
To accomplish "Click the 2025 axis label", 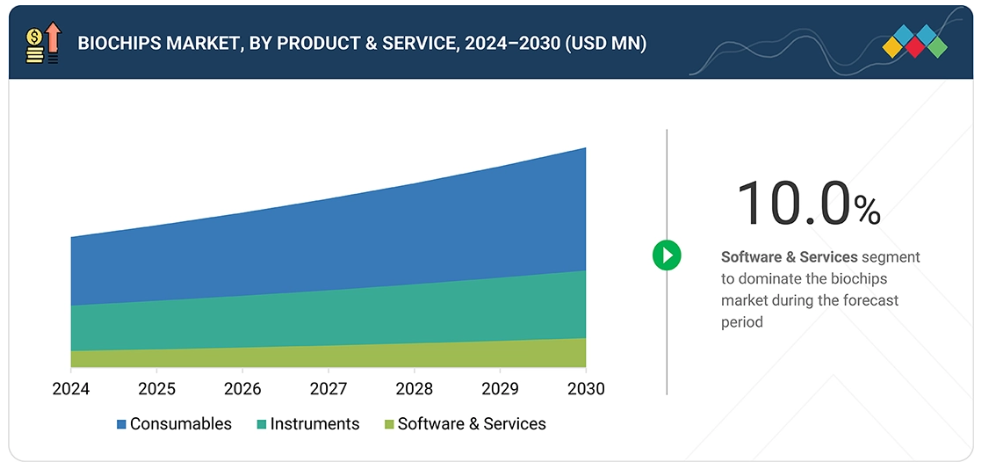I will [x=157, y=389].
